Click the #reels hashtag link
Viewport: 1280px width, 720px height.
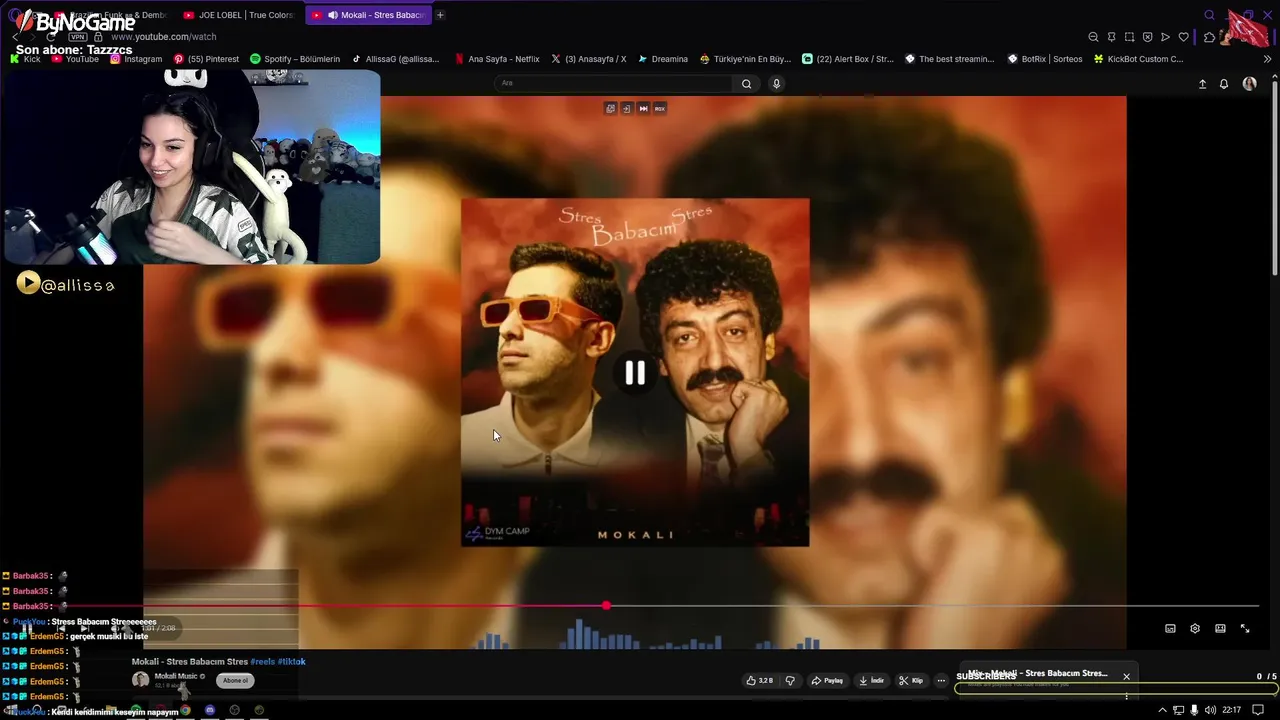coord(262,661)
